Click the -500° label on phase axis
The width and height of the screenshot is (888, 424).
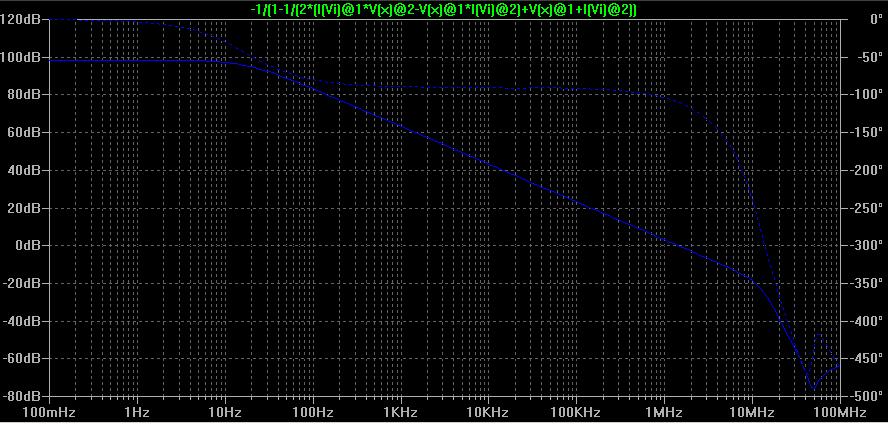coord(865,396)
